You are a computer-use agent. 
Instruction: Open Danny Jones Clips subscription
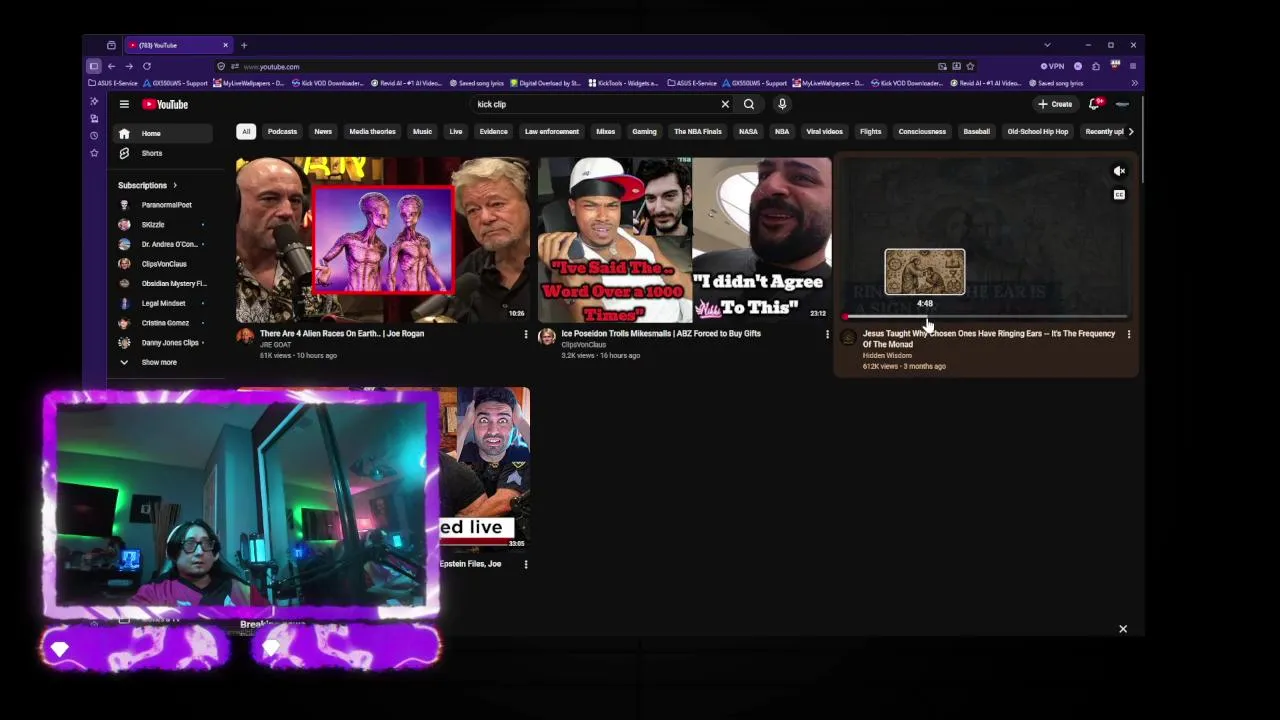point(162,342)
